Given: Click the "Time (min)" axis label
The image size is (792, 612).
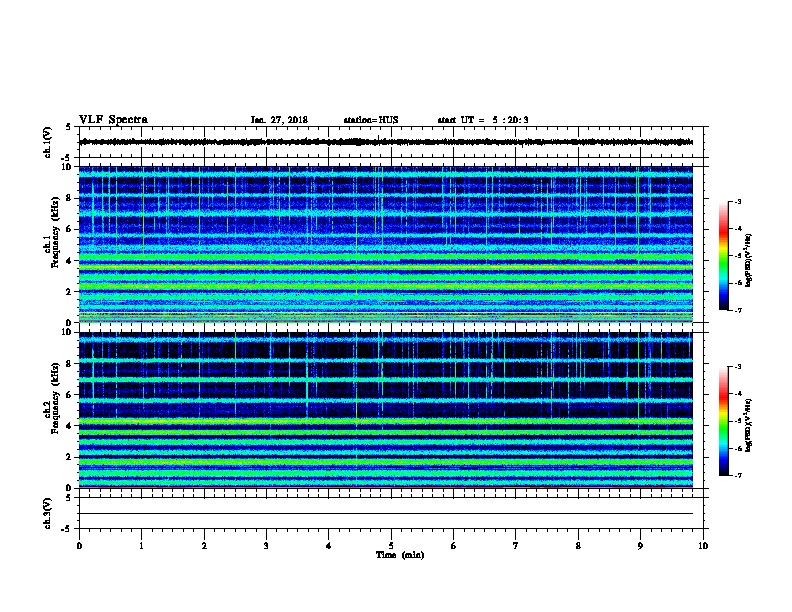Looking at the screenshot, I should coord(400,555).
